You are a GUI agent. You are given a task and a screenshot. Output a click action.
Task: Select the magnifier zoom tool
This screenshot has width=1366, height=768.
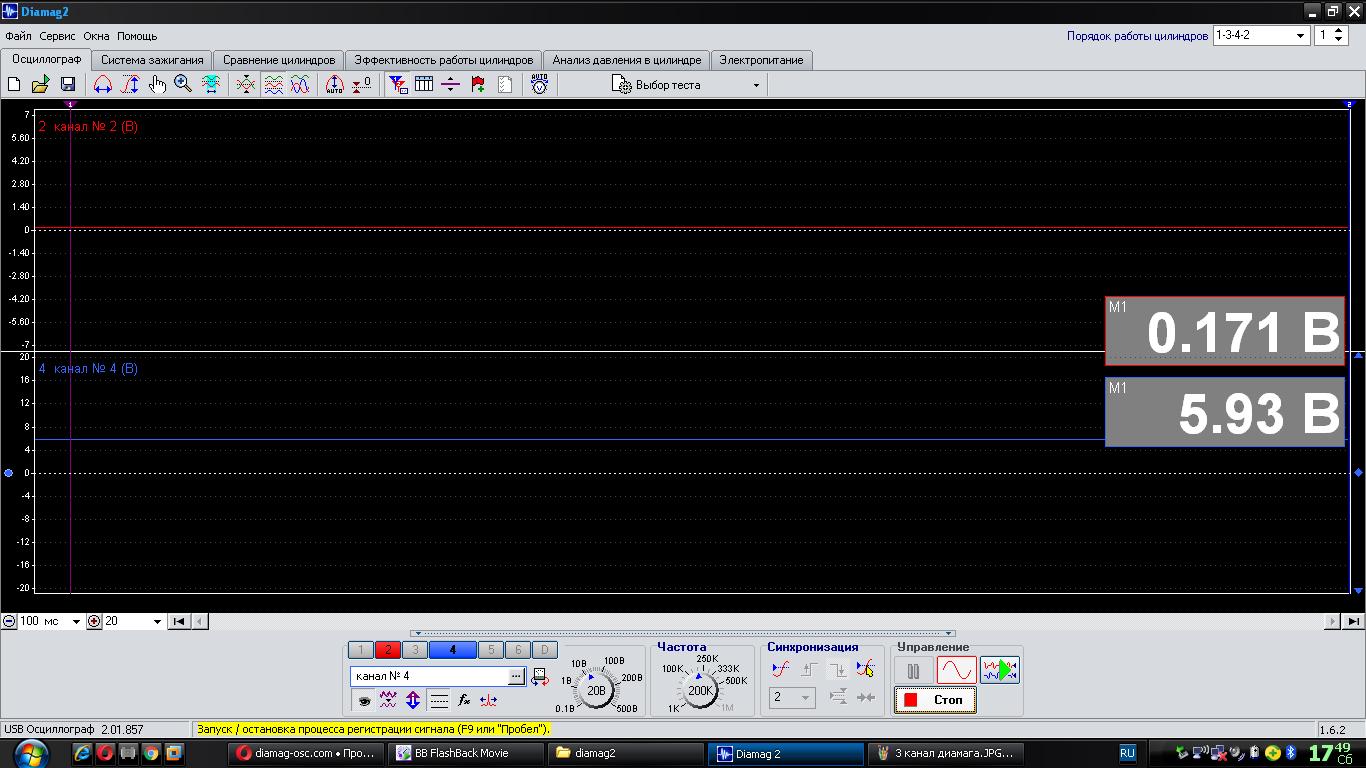point(183,85)
